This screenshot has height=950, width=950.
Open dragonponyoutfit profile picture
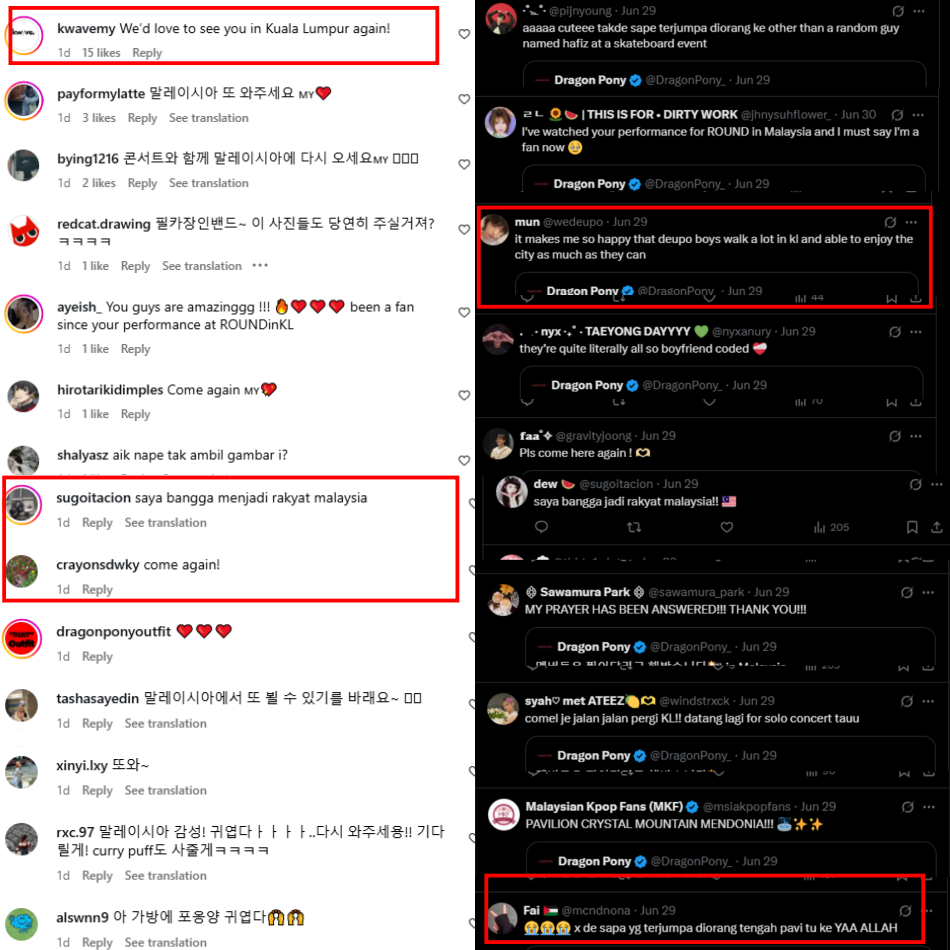(x=22, y=639)
